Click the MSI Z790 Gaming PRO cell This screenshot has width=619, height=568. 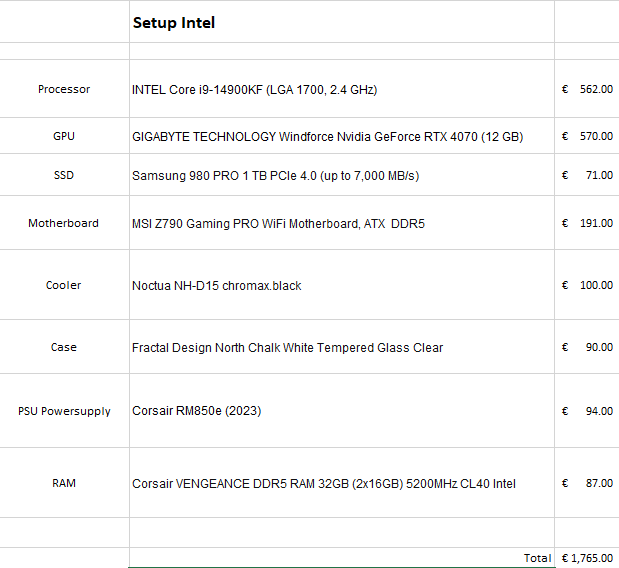342,223
